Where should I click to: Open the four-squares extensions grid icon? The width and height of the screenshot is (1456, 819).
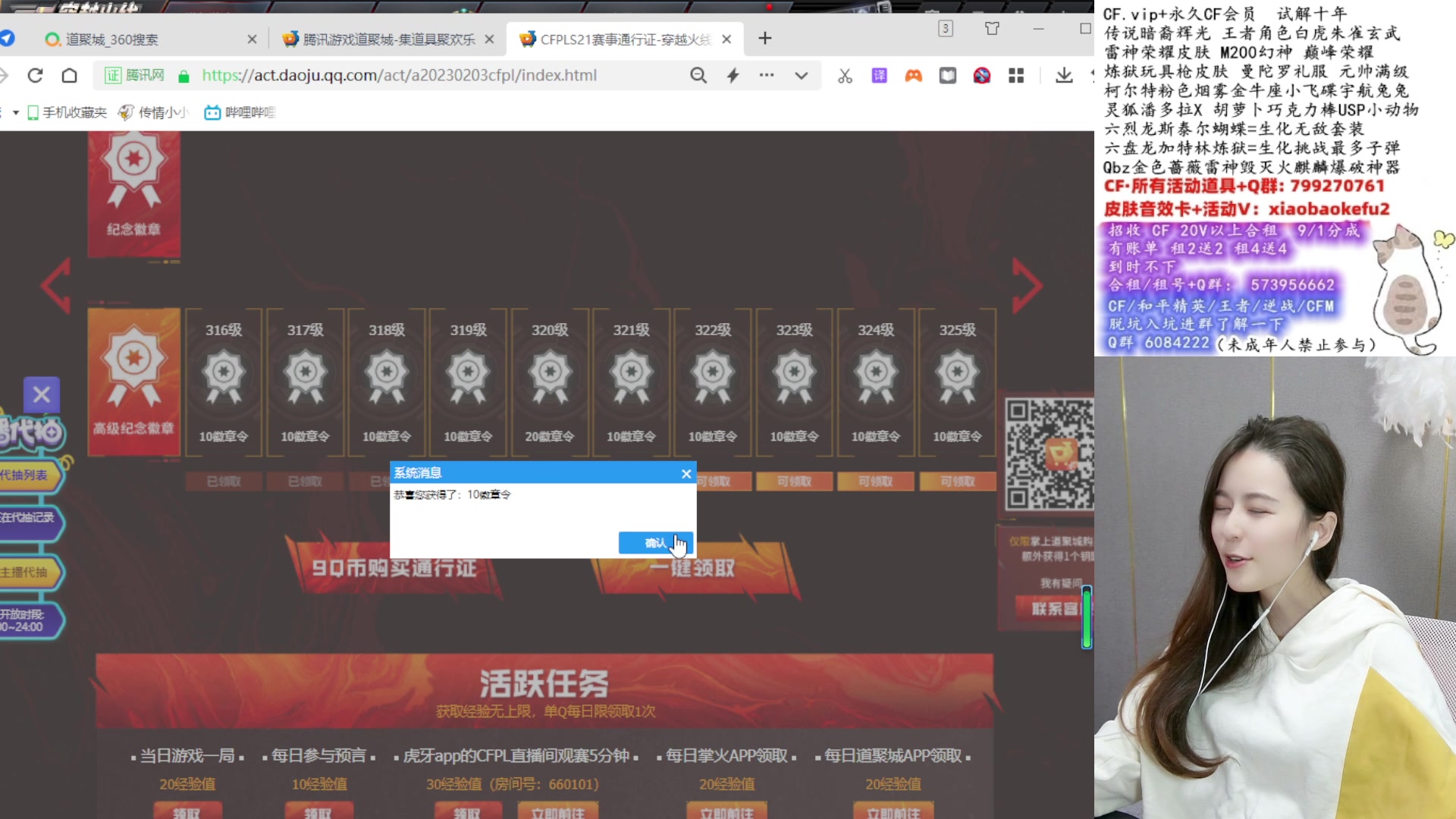coord(1016,75)
